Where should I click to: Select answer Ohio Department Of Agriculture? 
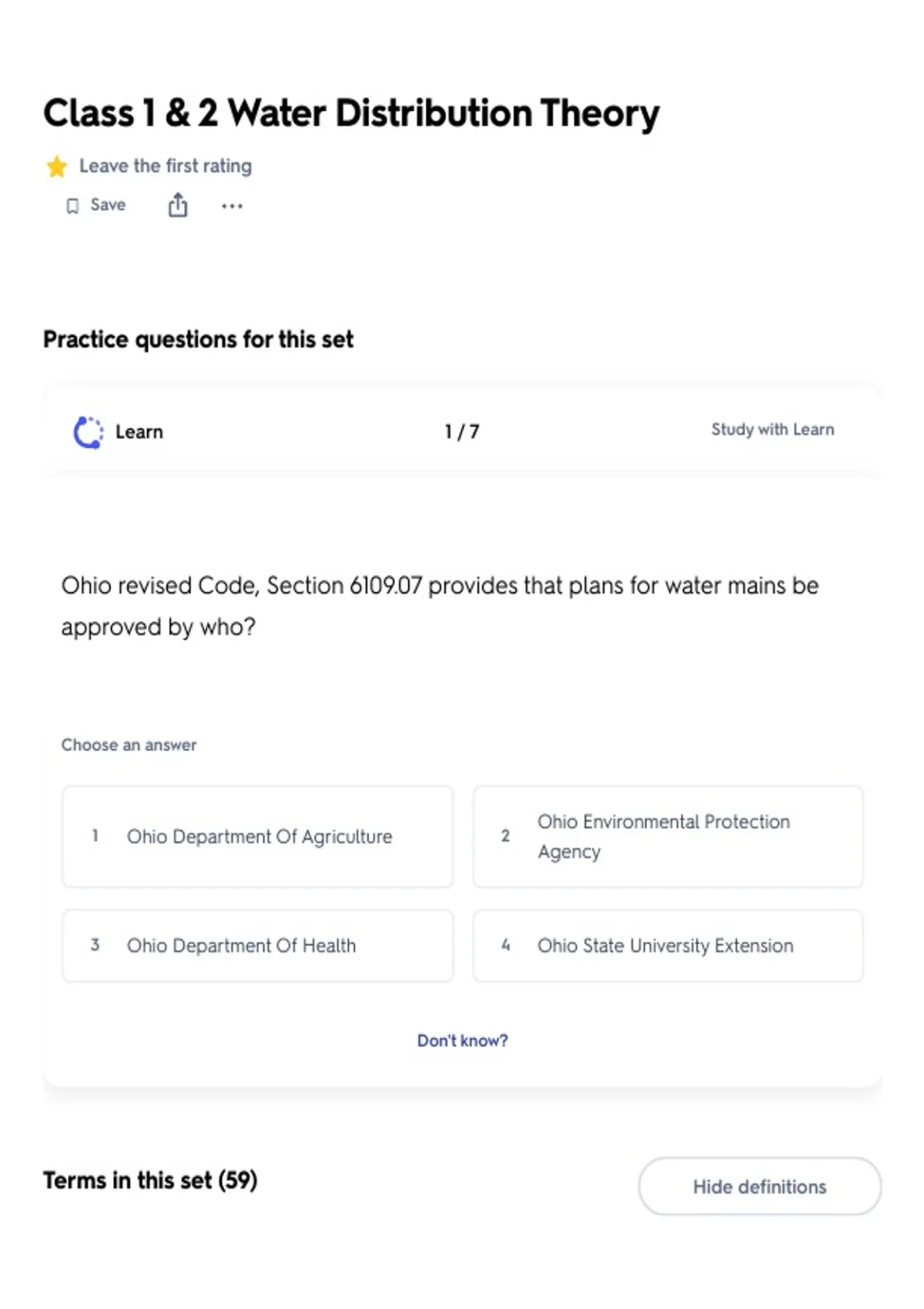point(258,836)
